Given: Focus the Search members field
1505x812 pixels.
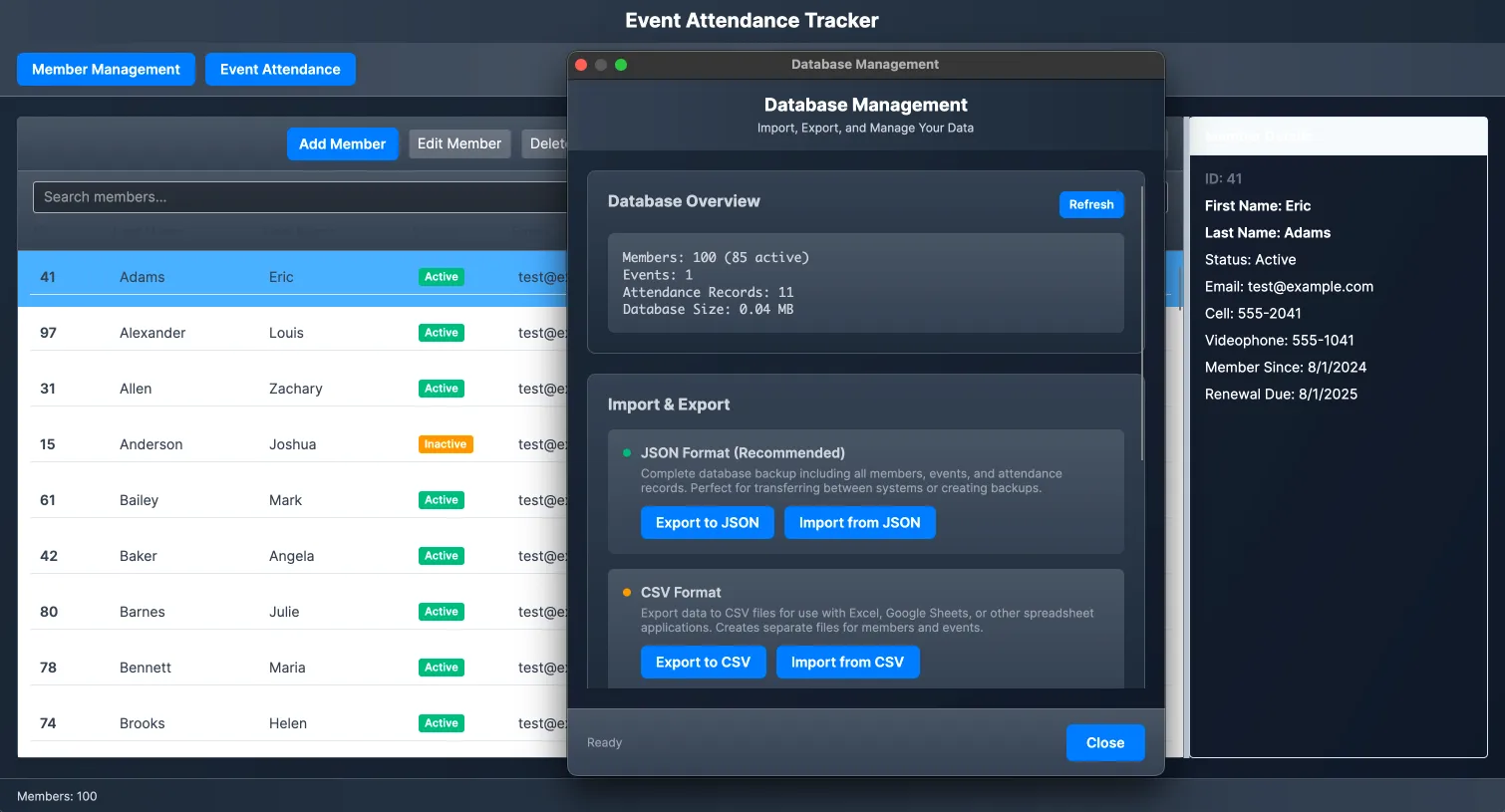Looking at the screenshot, I should 299,197.
